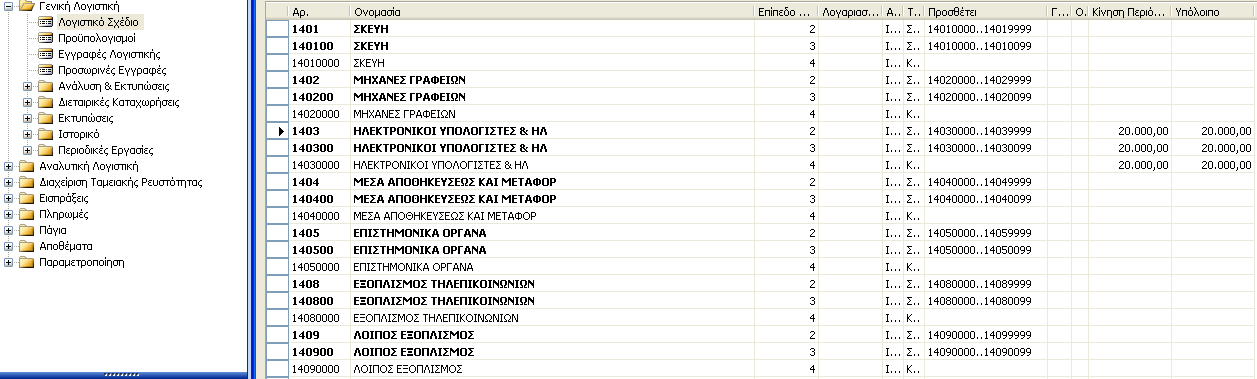The width and height of the screenshot is (1257, 379).
Task: Click the row selector of account 1401
Action: [x=278, y=29]
